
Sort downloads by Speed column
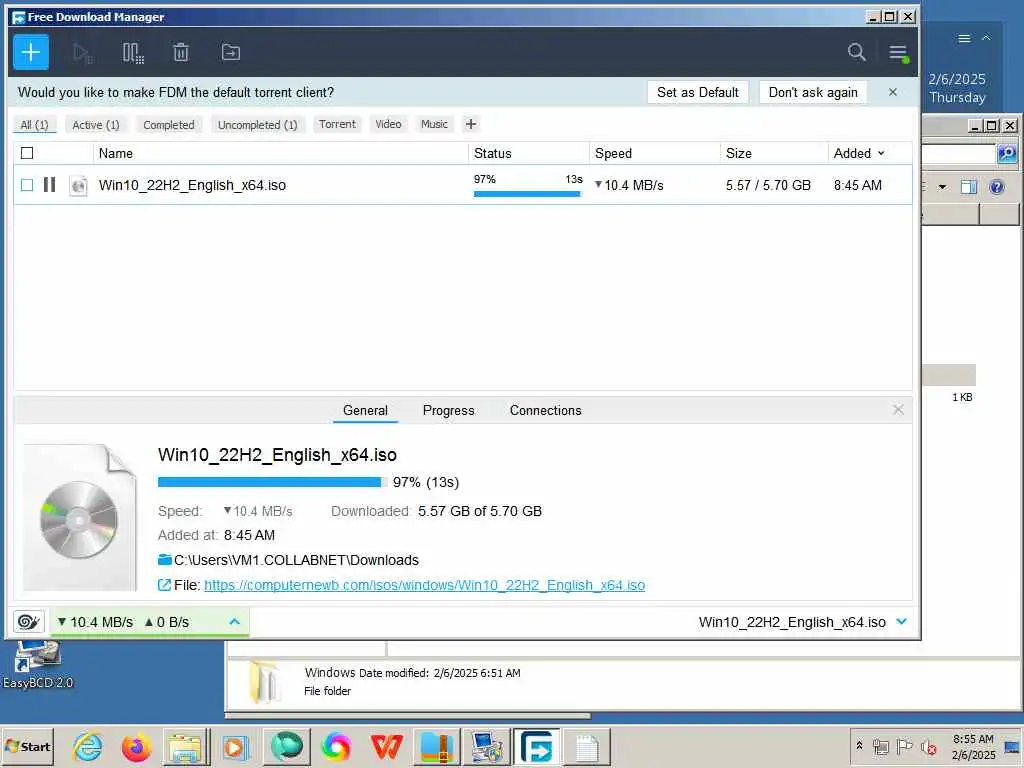coord(613,153)
